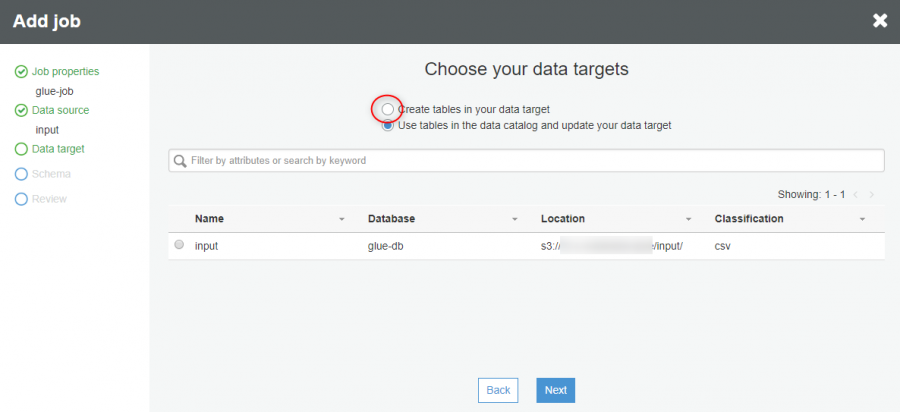The height and width of the screenshot is (412, 900).
Task: Open the Data source wizard step
Action: pyautogui.click(x=60, y=110)
